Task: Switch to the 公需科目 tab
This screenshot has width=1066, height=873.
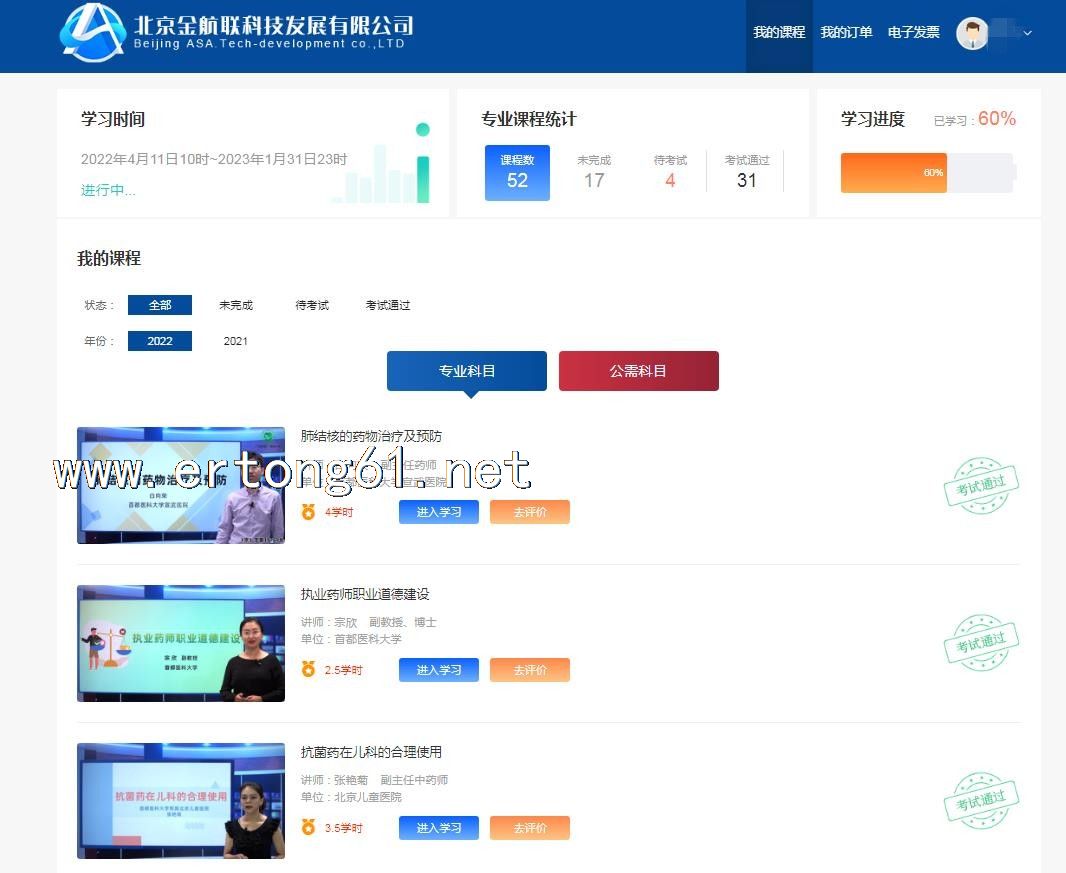Action: coord(638,371)
